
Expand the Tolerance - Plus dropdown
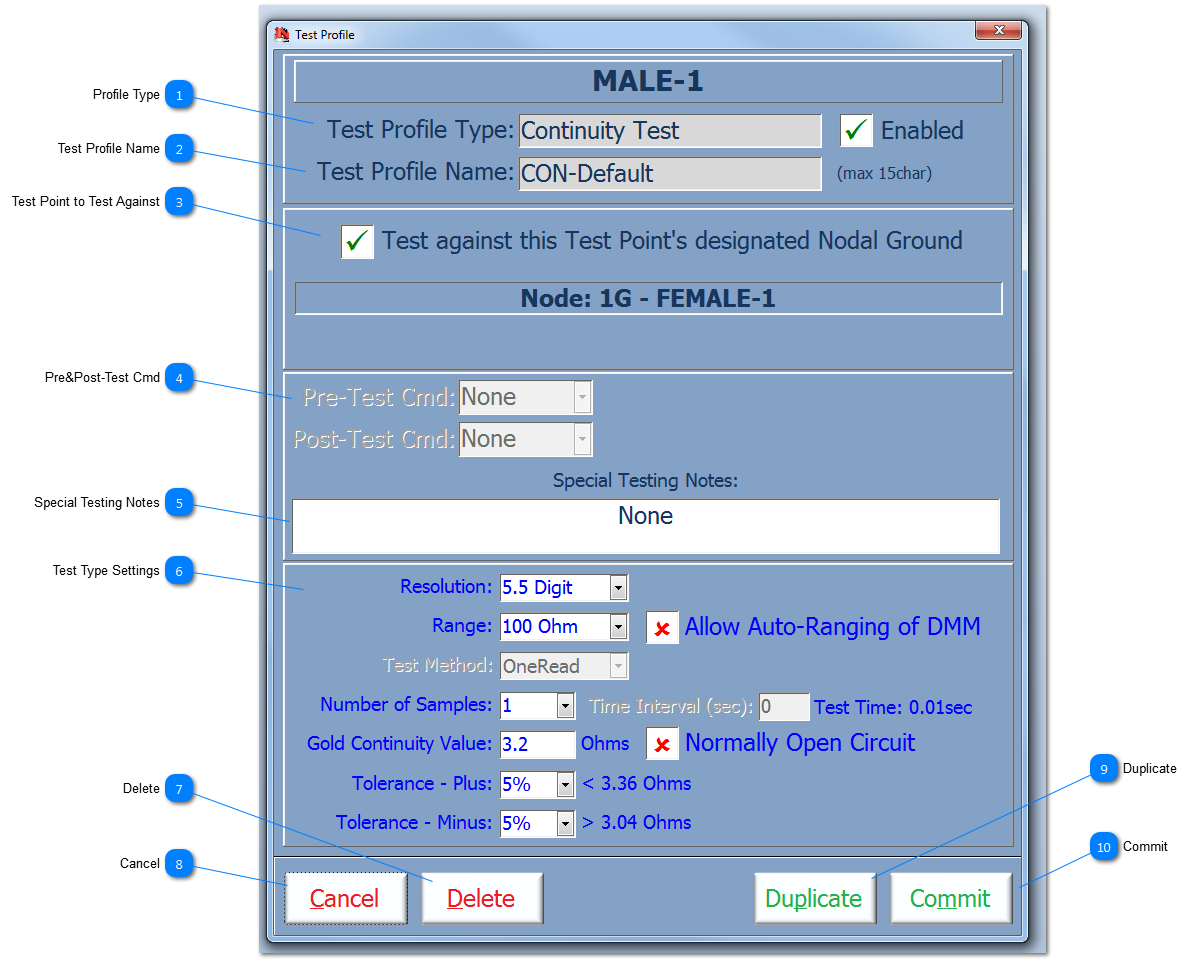pos(564,784)
